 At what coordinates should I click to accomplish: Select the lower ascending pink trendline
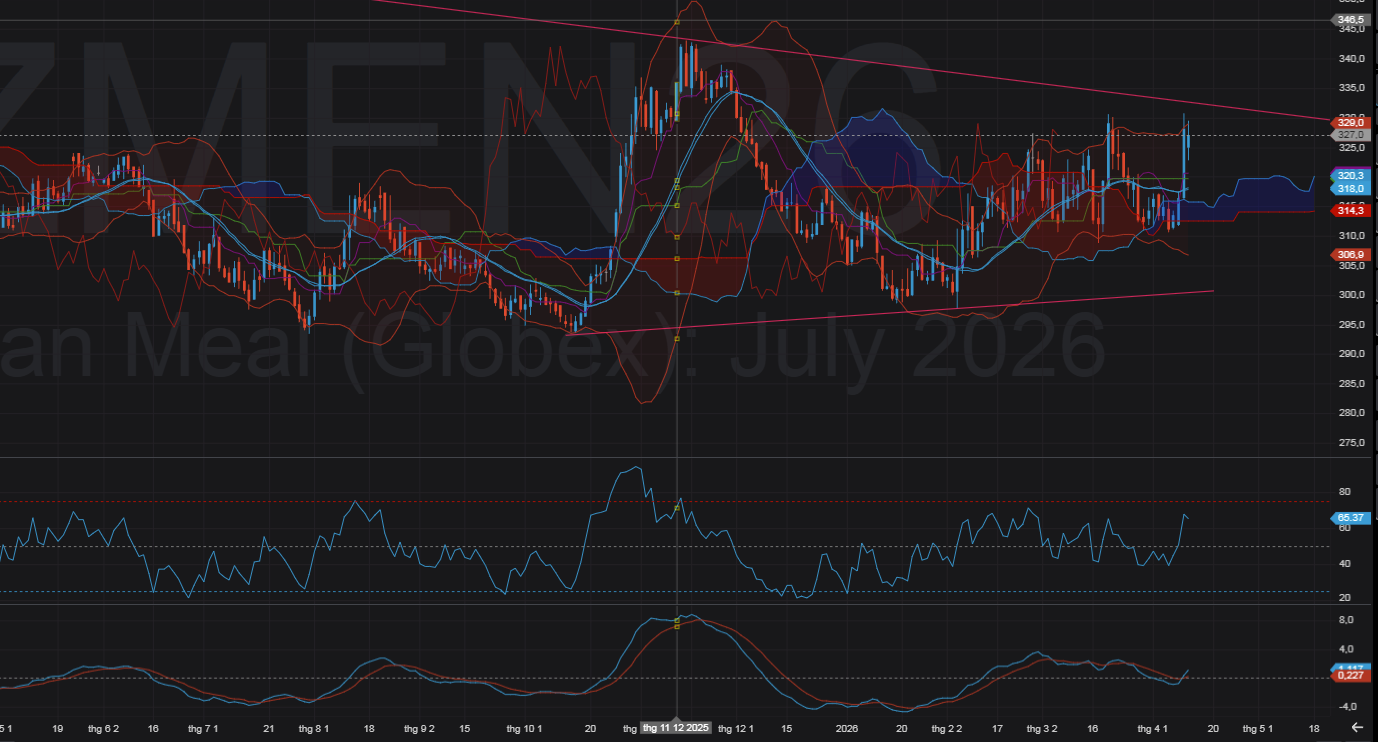click(x=900, y=313)
